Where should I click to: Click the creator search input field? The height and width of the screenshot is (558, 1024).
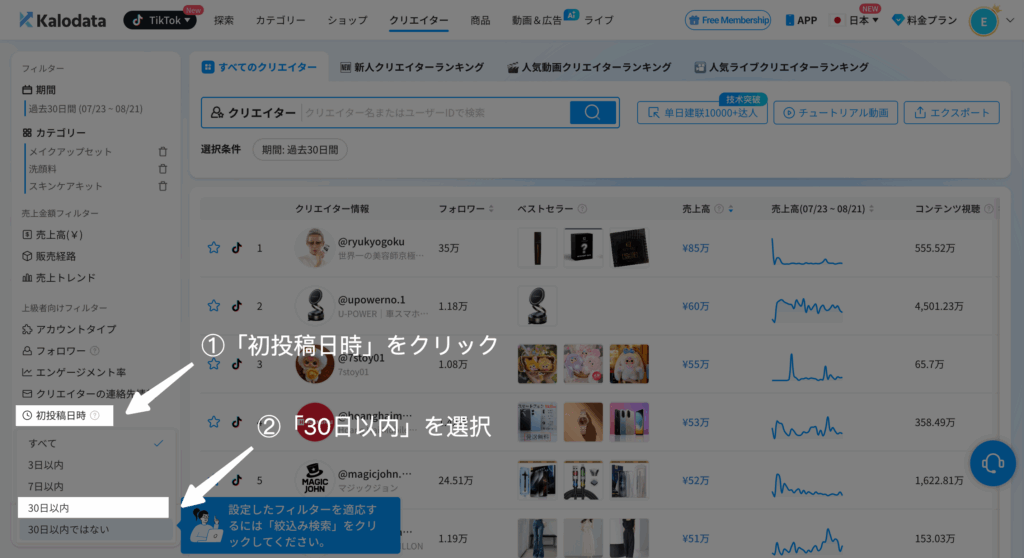pyautogui.click(x=436, y=112)
